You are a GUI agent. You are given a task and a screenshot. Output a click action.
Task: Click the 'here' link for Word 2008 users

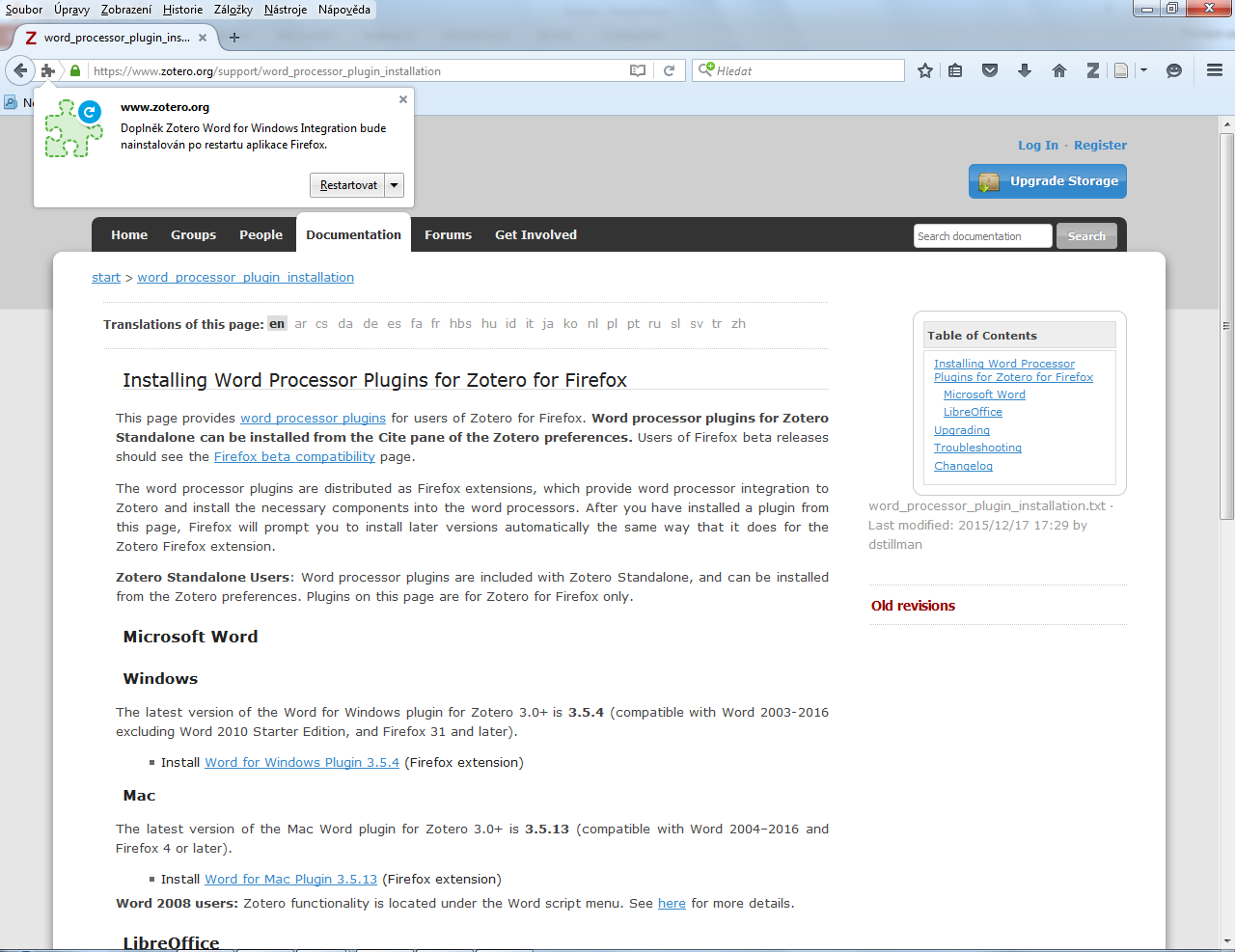point(672,904)
